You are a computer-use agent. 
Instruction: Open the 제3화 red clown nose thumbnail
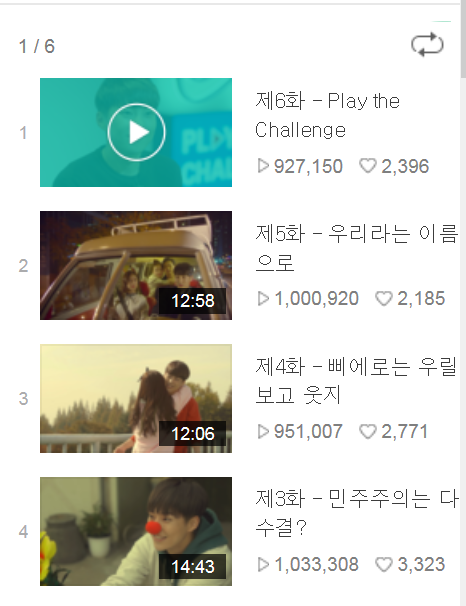(136, 531)
